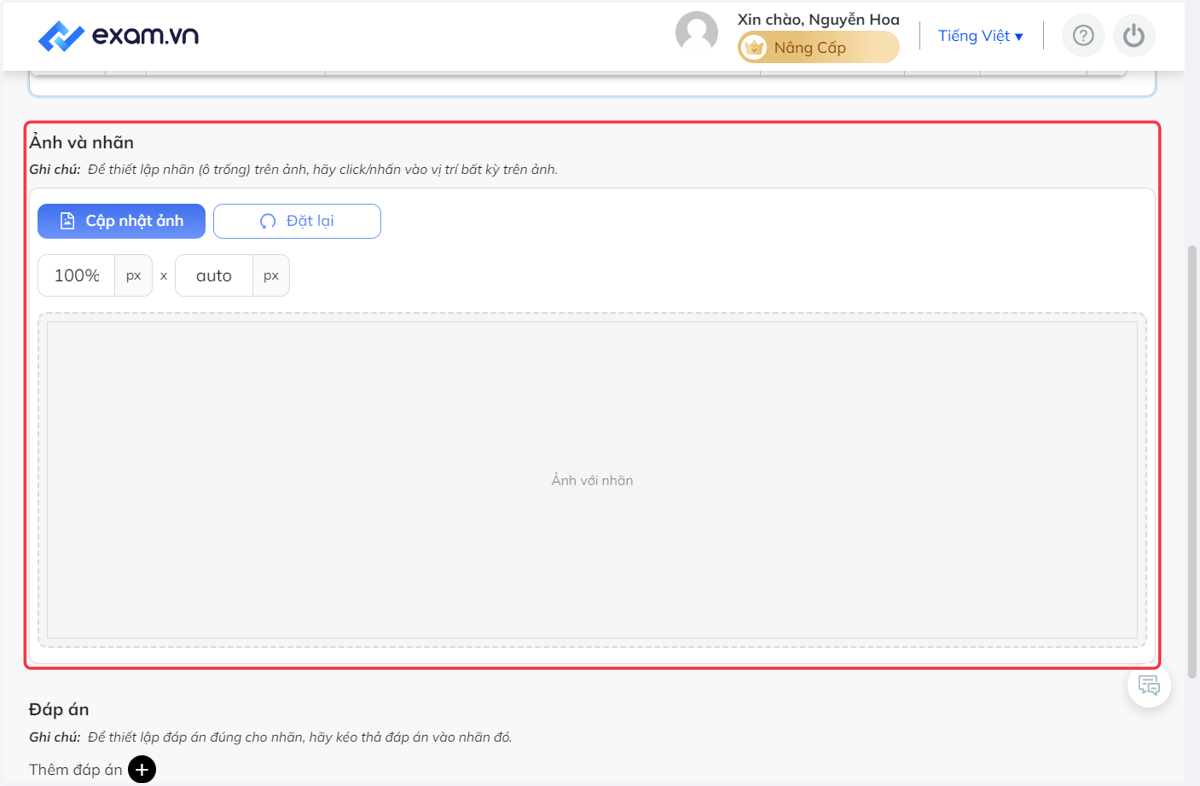Click the auto height input field

(x=214, y=275)
